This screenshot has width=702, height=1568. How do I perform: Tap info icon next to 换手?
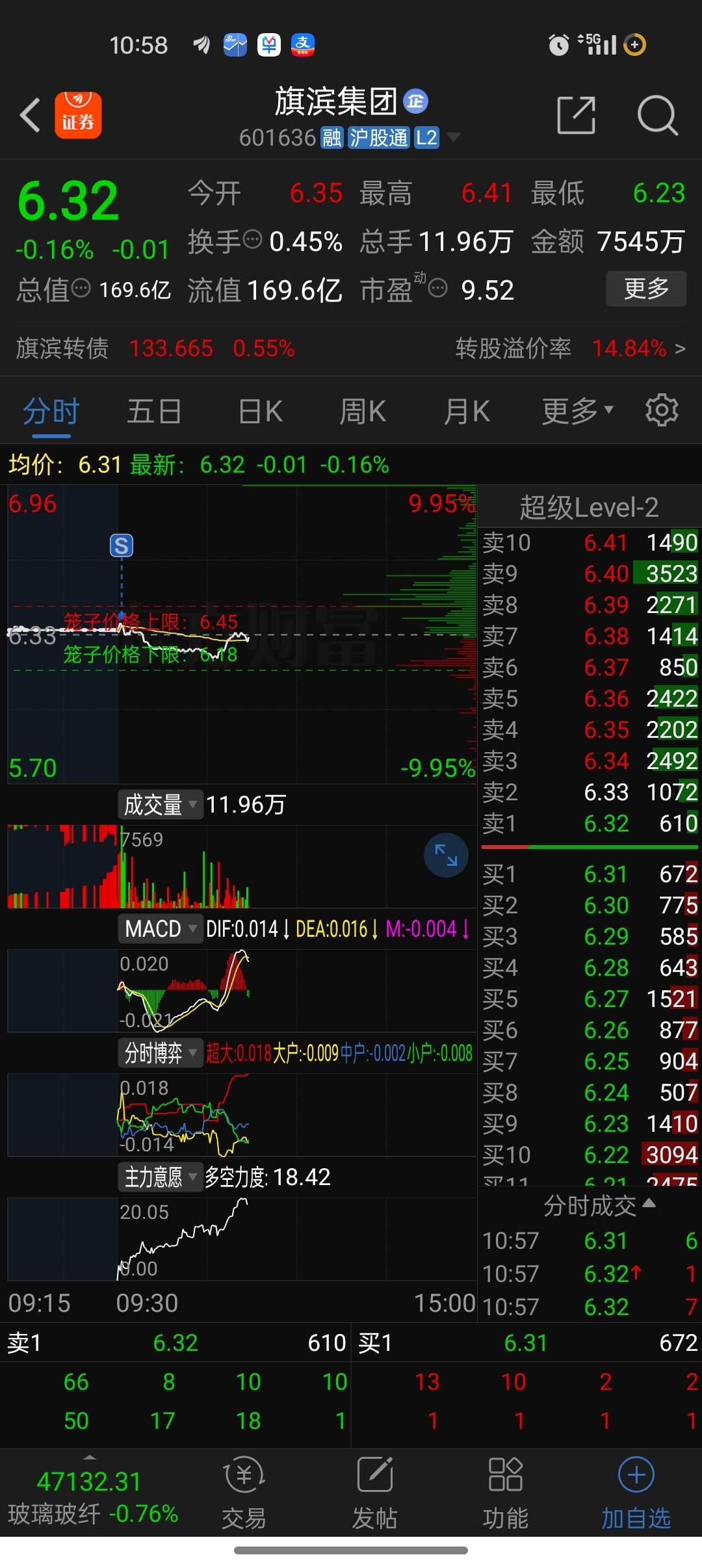(x=252, y=239)
